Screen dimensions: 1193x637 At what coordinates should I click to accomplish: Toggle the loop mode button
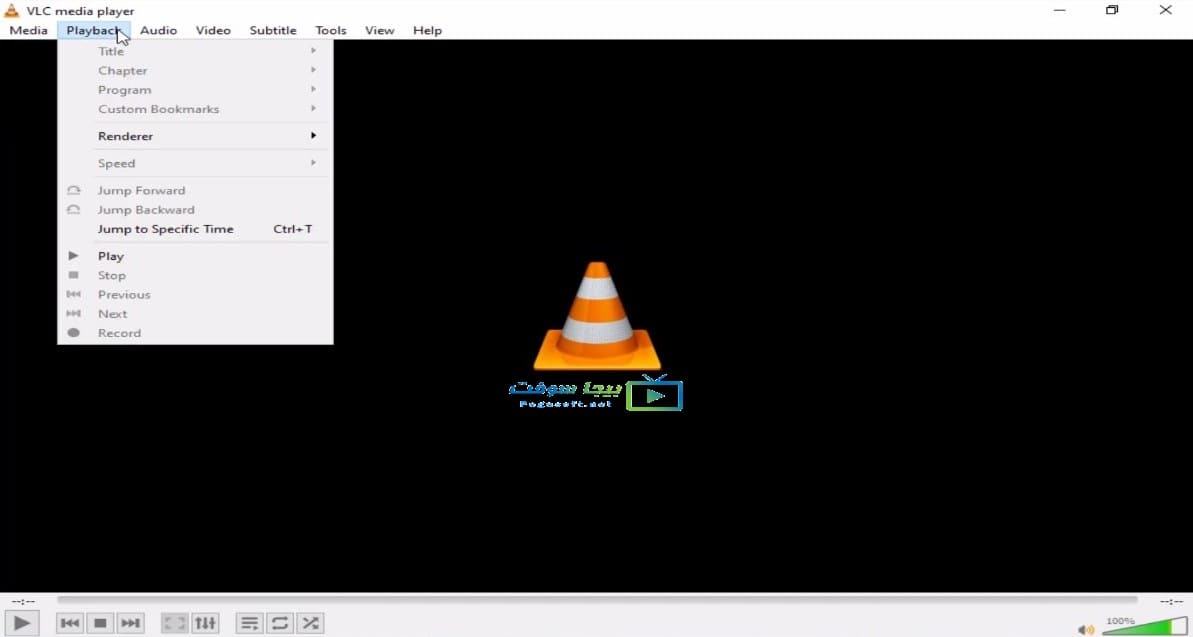279,623
